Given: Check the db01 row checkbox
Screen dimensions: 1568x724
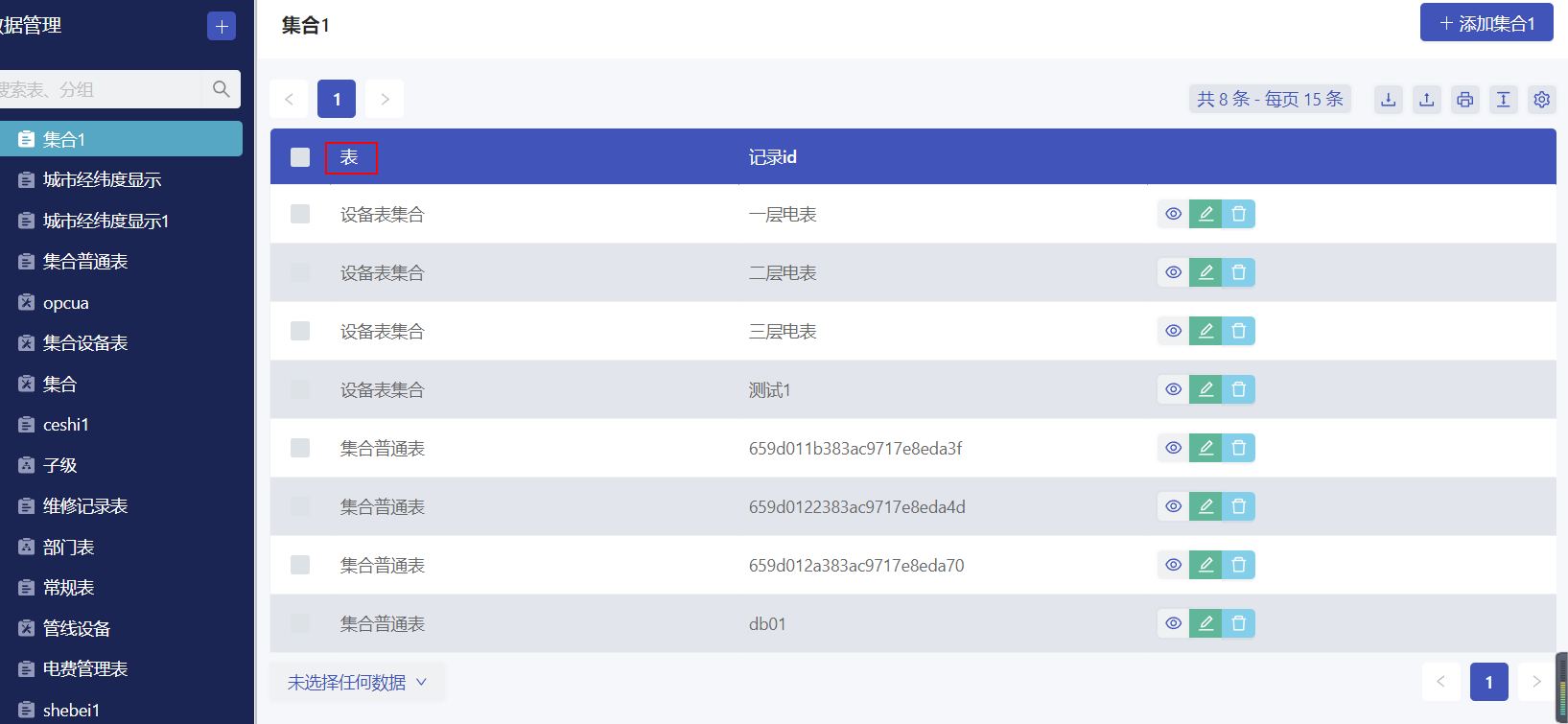Looking at the screenshot, I should (300, 623).
